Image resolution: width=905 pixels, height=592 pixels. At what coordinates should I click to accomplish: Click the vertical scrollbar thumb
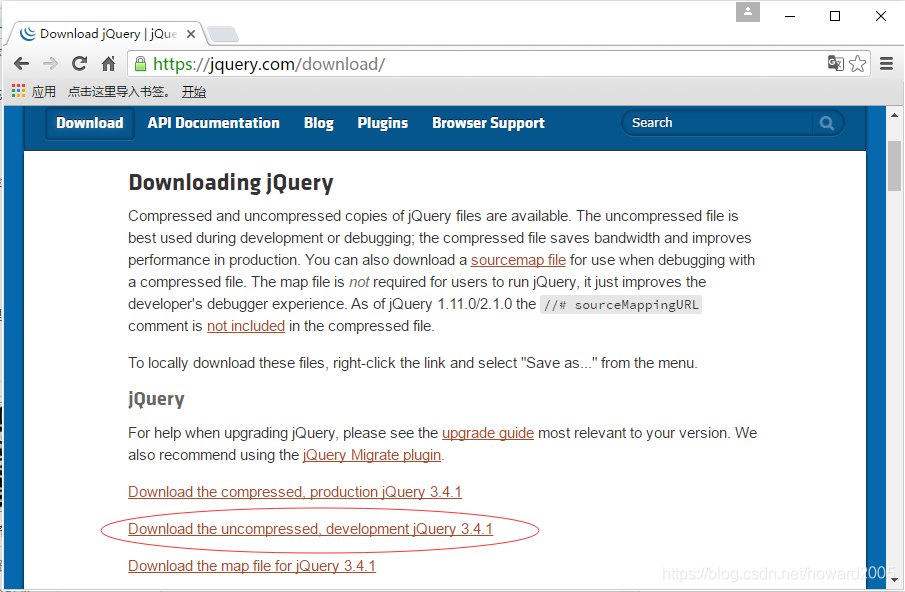point(895,166)
